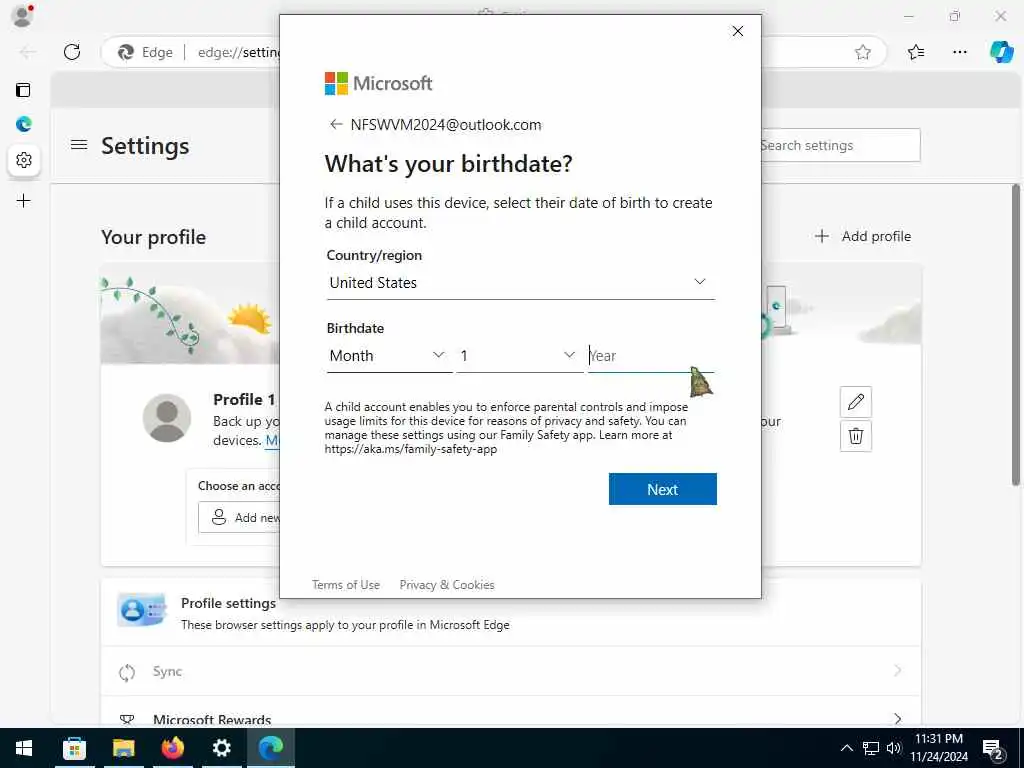
Task: Launch Firefox from taskbar
Action: tap(172, 748)
